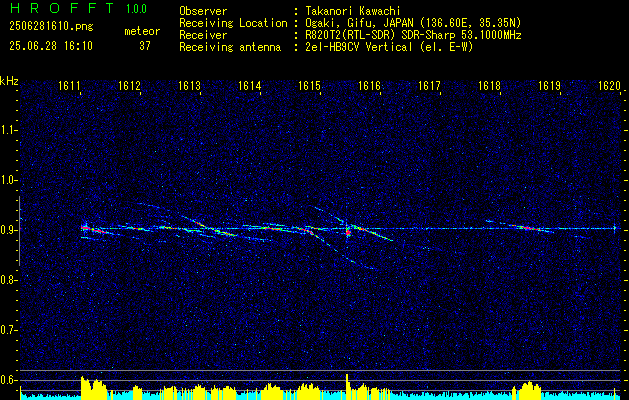Click frequency label 0.6
Image resolution: width=629 pixels, height=400 pixels.
(8, 380)
